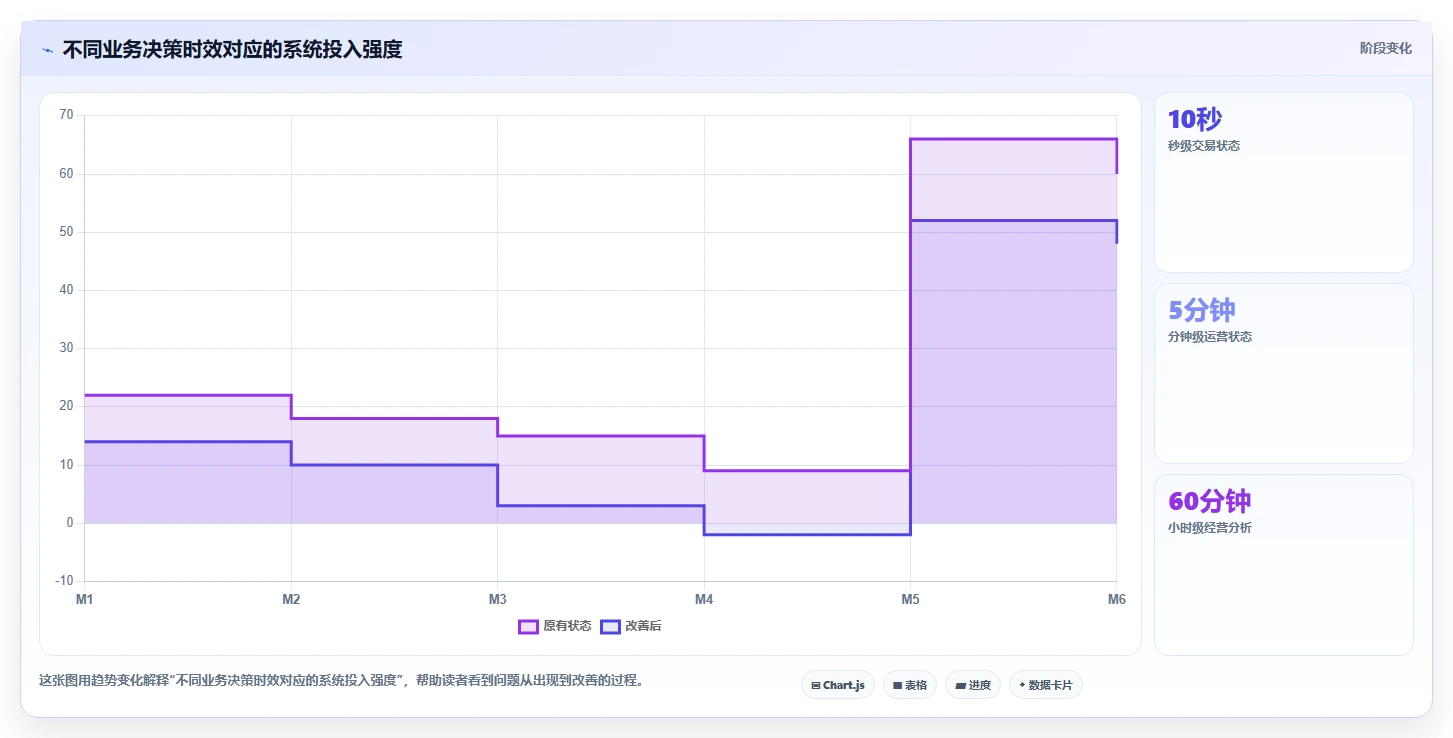
Task: Click the table icon in 表格 tag
Action: [x=898, y=686]
